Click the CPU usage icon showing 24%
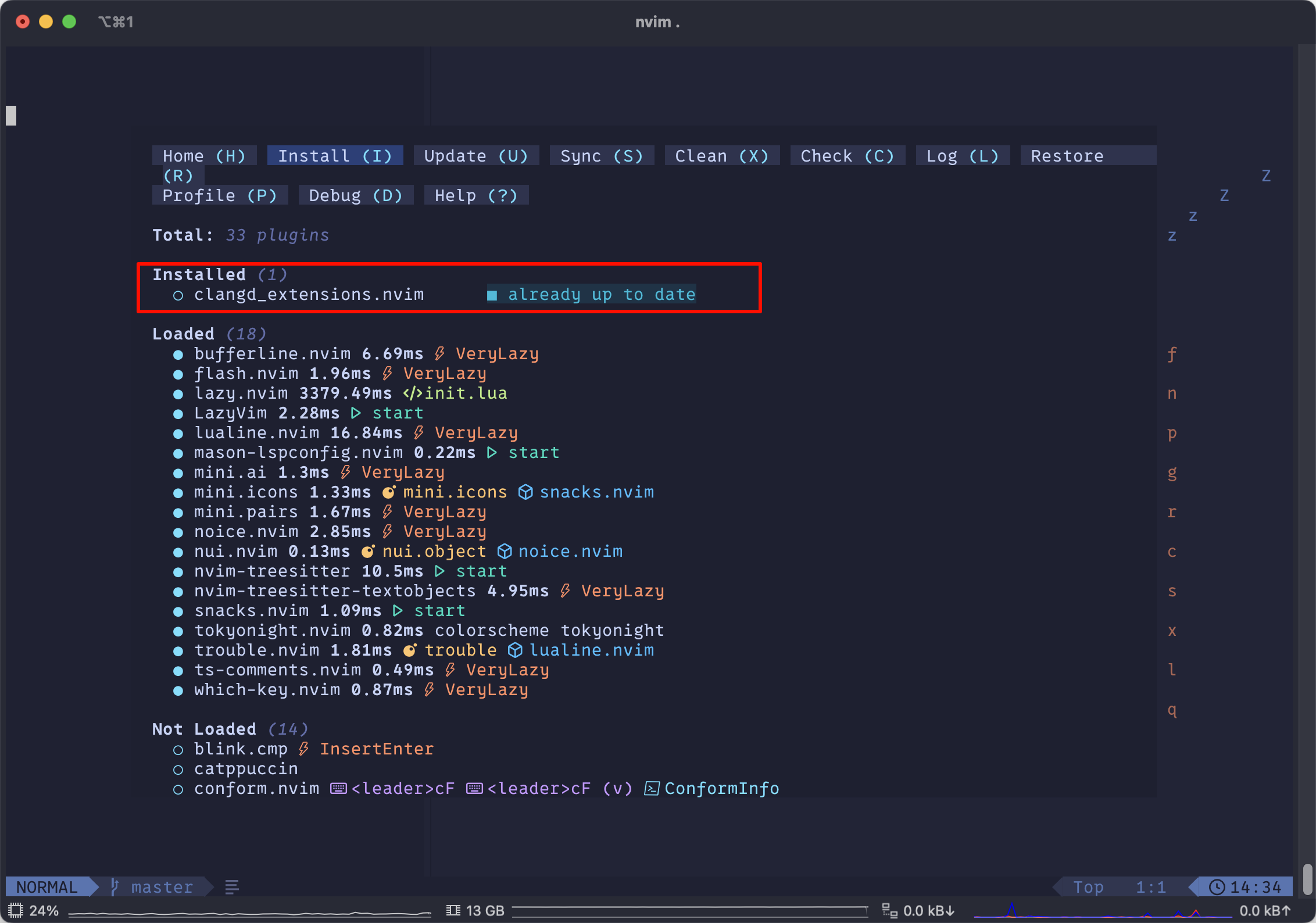The height and width of the screenshot is (923, 1316). pos(16,910)
